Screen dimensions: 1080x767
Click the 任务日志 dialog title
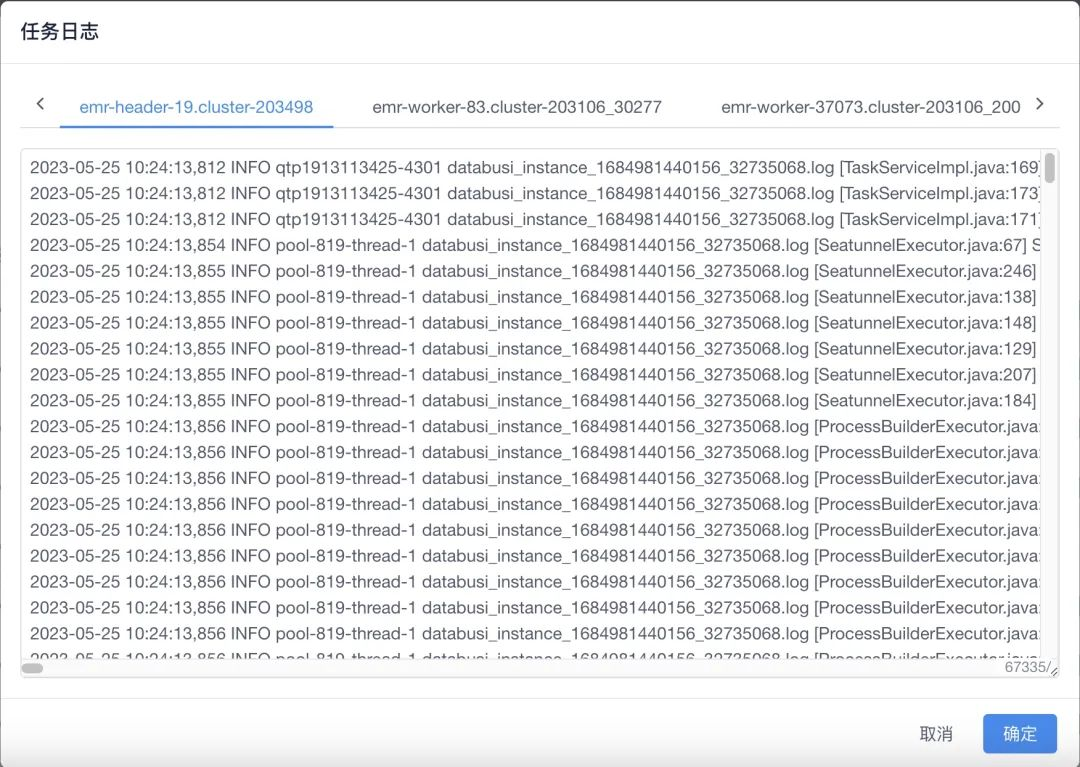pos(59,32)
